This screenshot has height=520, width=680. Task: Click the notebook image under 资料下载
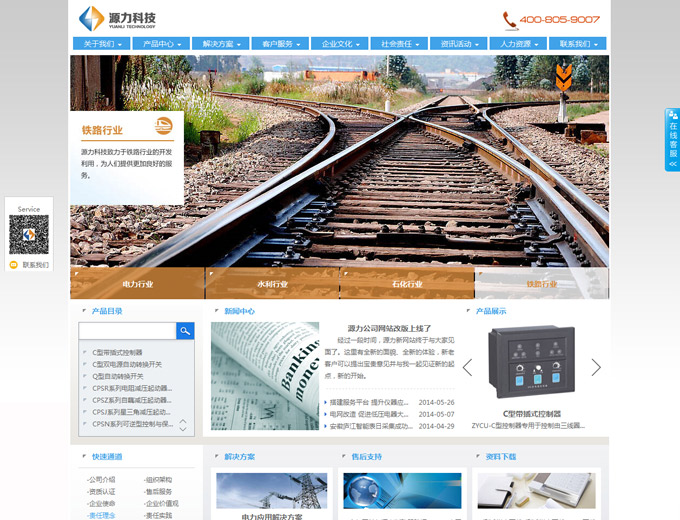coord(536,491)
